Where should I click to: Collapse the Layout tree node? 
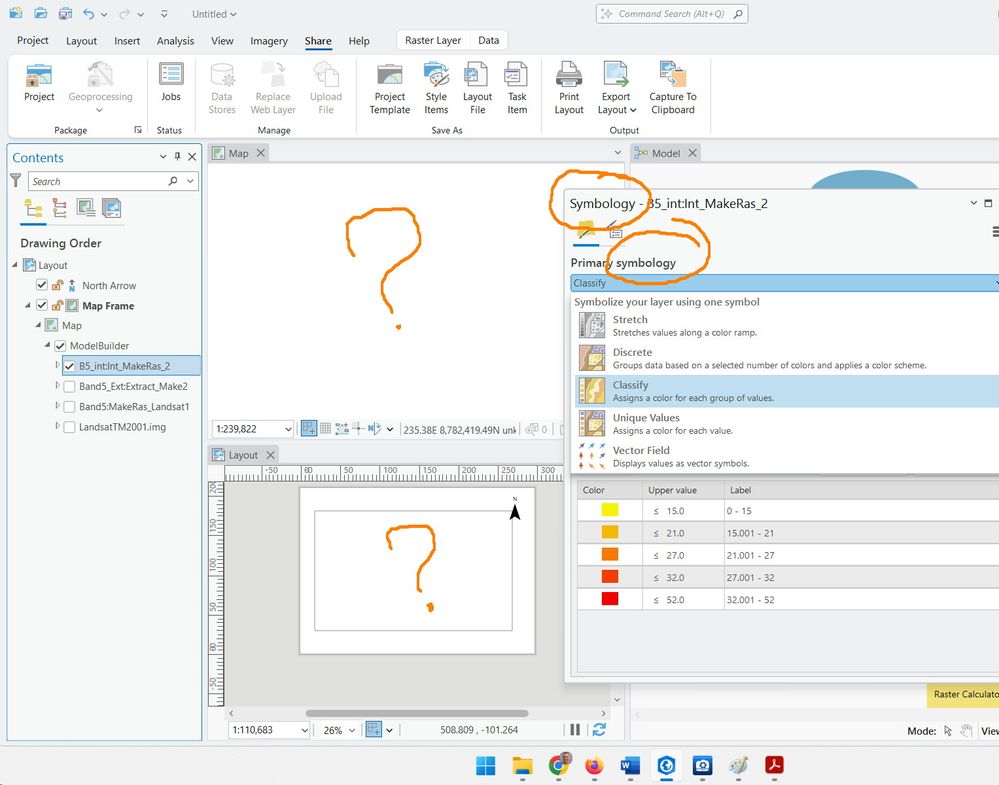[15, 264]
